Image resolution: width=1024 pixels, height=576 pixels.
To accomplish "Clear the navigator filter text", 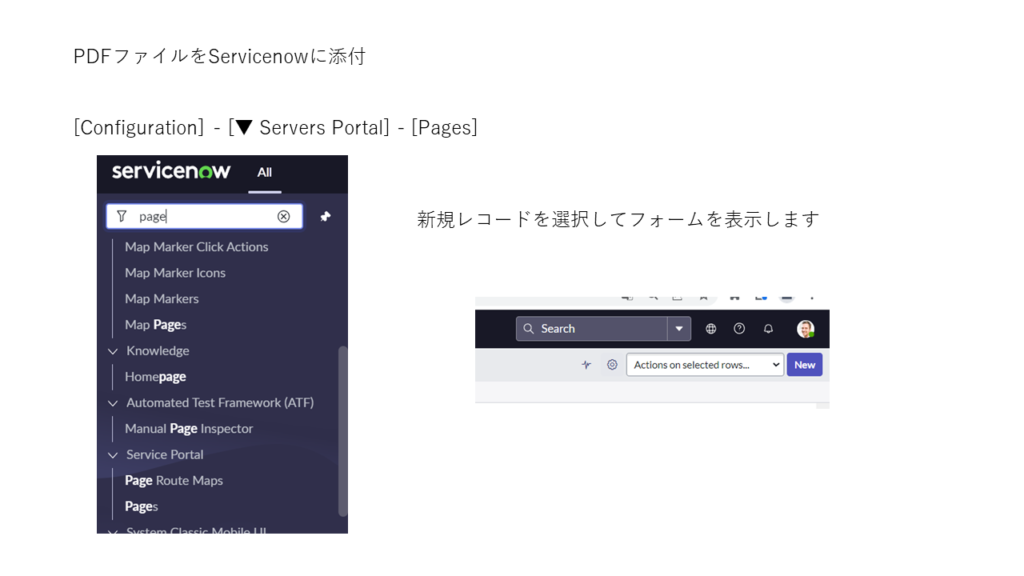I will pos(284,216).
